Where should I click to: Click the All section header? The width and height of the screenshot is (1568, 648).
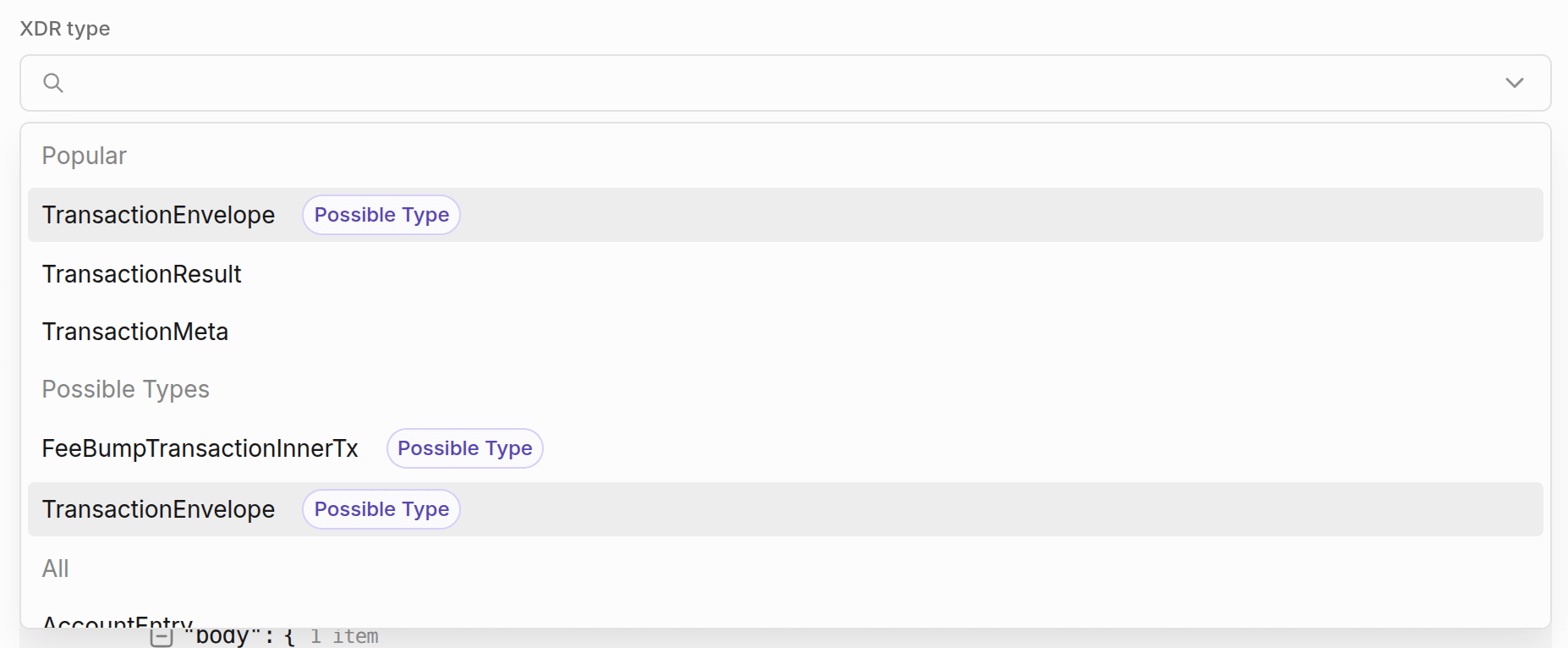(x=56, y=568)
